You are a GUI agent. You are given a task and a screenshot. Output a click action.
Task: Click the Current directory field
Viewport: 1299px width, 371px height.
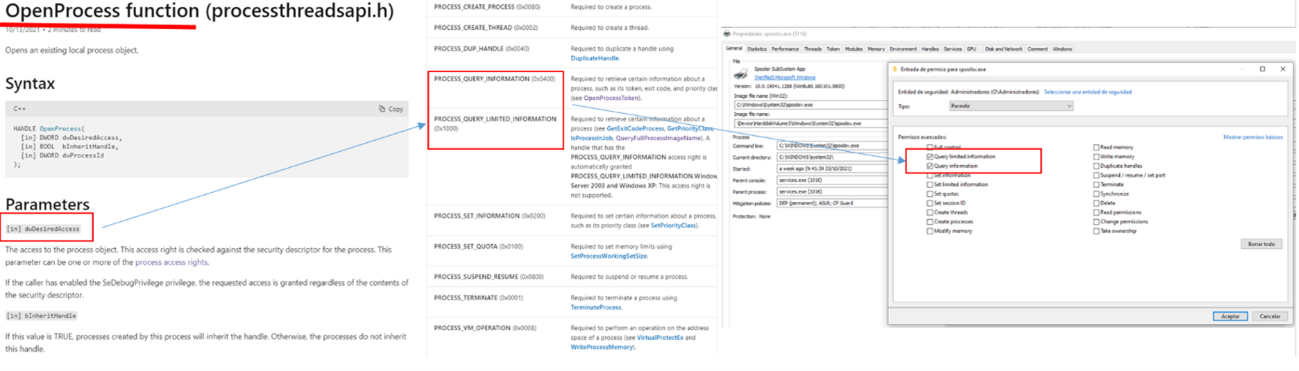(833, 157)
